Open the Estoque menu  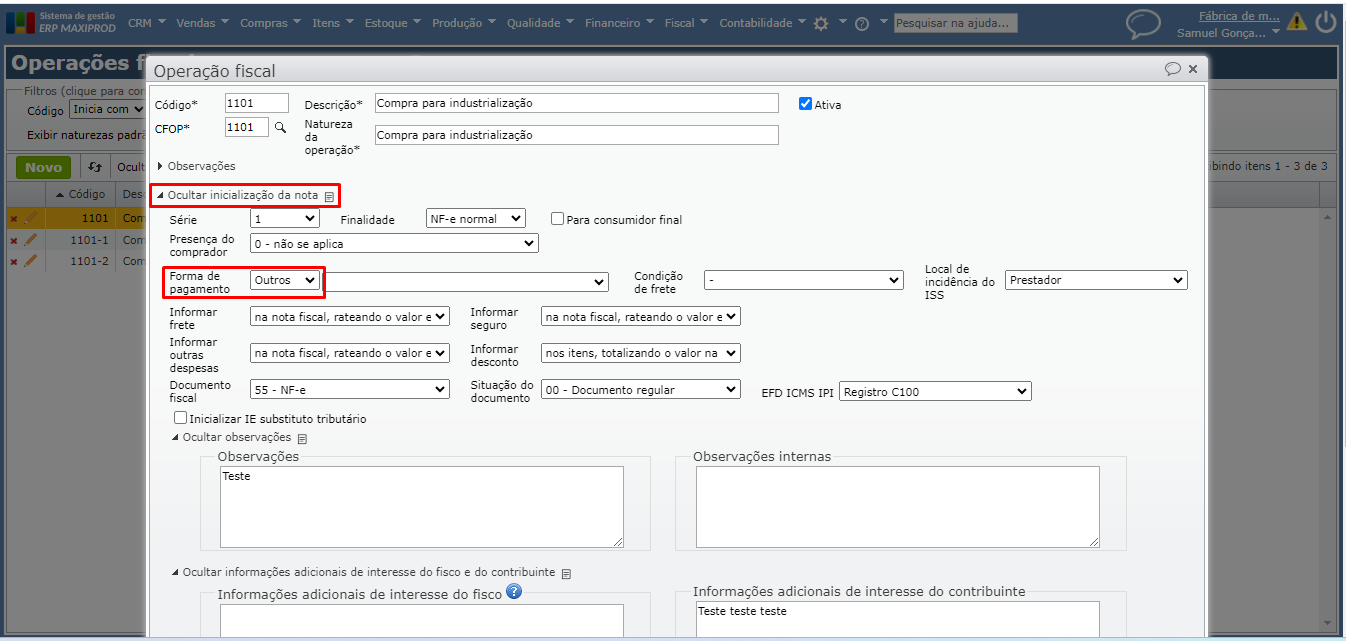point(391,23)
